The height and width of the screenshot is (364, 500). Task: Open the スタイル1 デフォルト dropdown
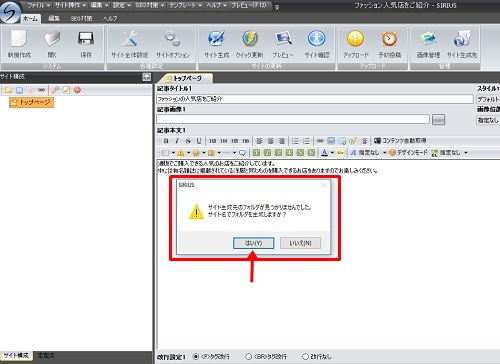pos(488,99)
